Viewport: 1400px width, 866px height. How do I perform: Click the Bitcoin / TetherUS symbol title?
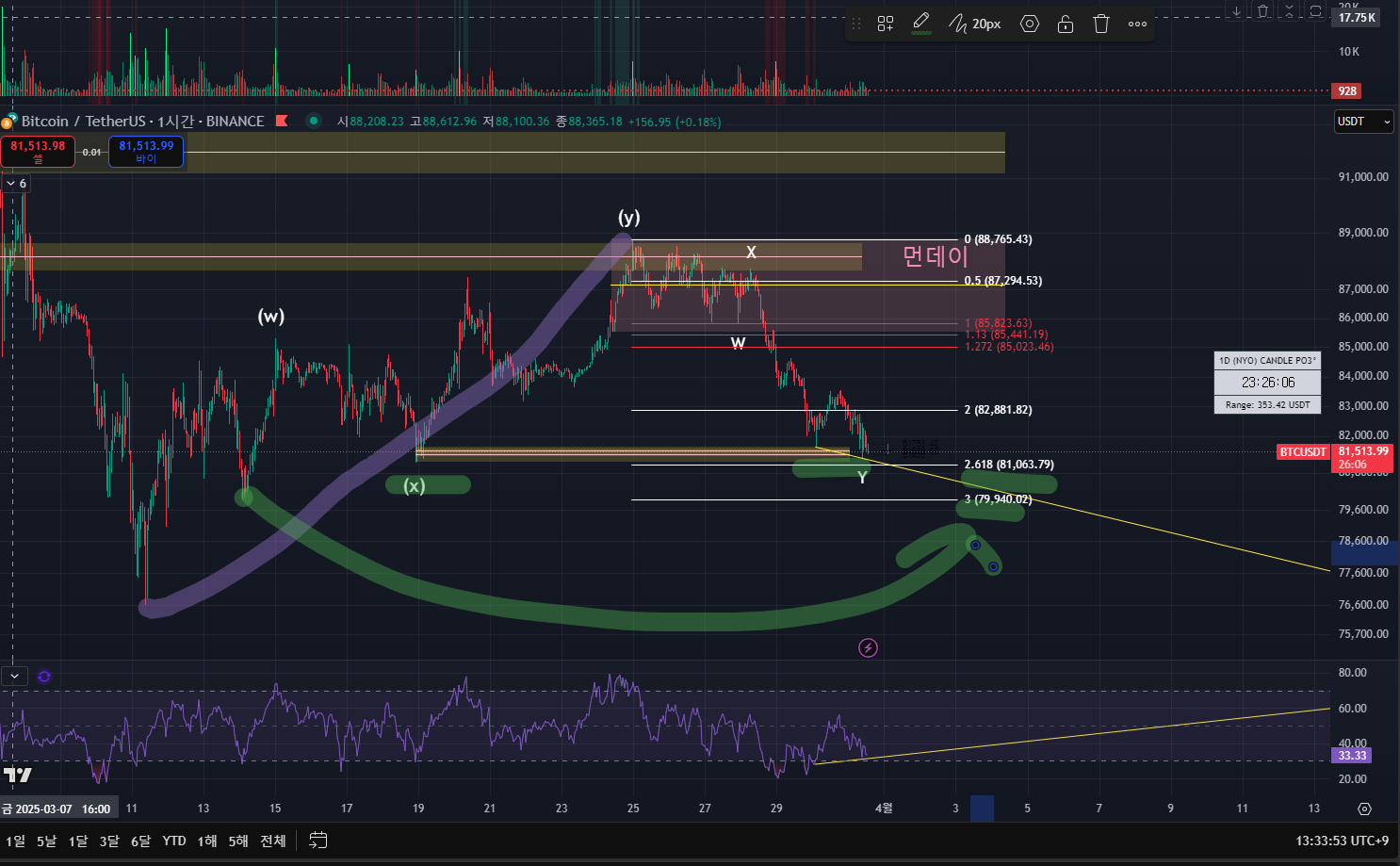click(142, 122)
